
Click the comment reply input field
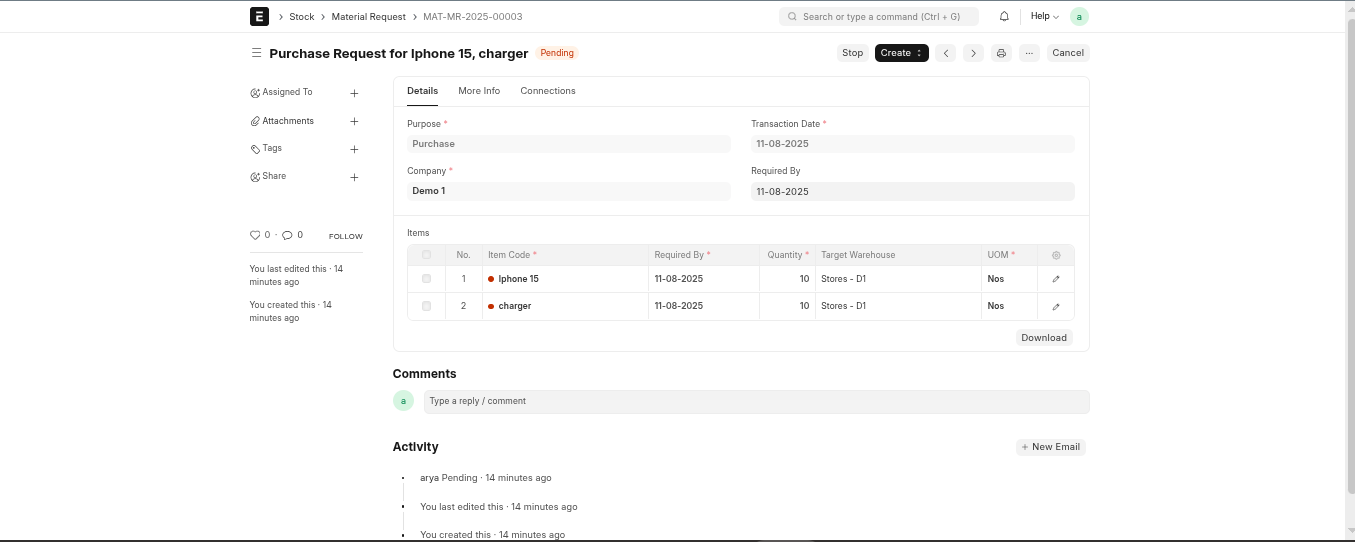click(756, 401)
